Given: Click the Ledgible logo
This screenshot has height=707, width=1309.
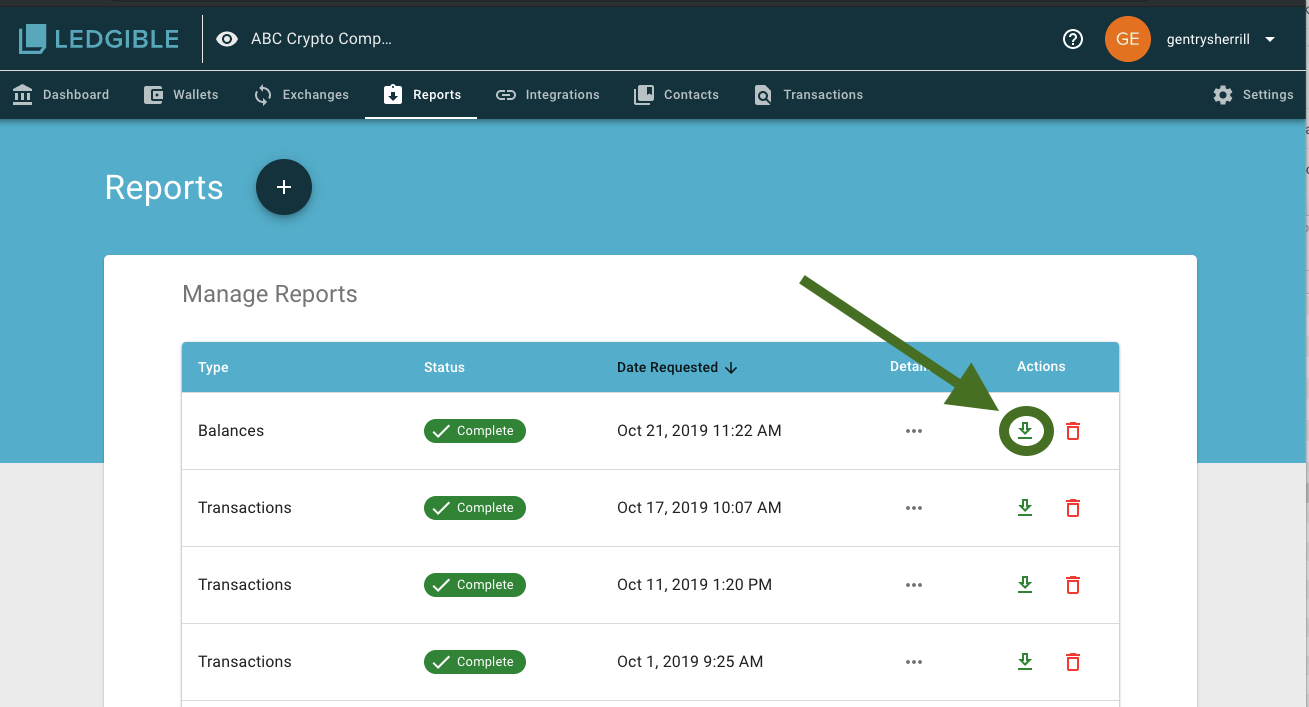Looking at the screenshot, I should (99, 39).
